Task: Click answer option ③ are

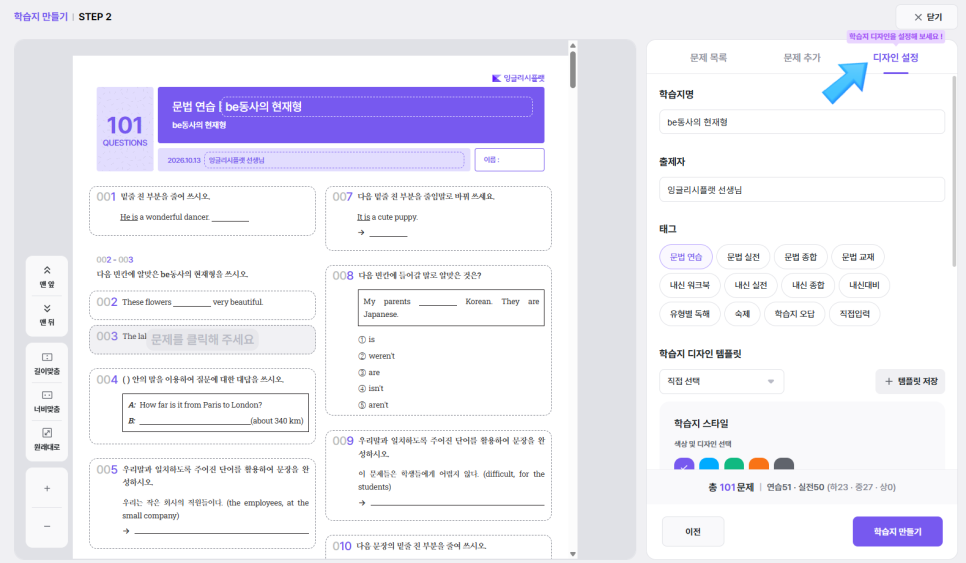Action: 369,373
